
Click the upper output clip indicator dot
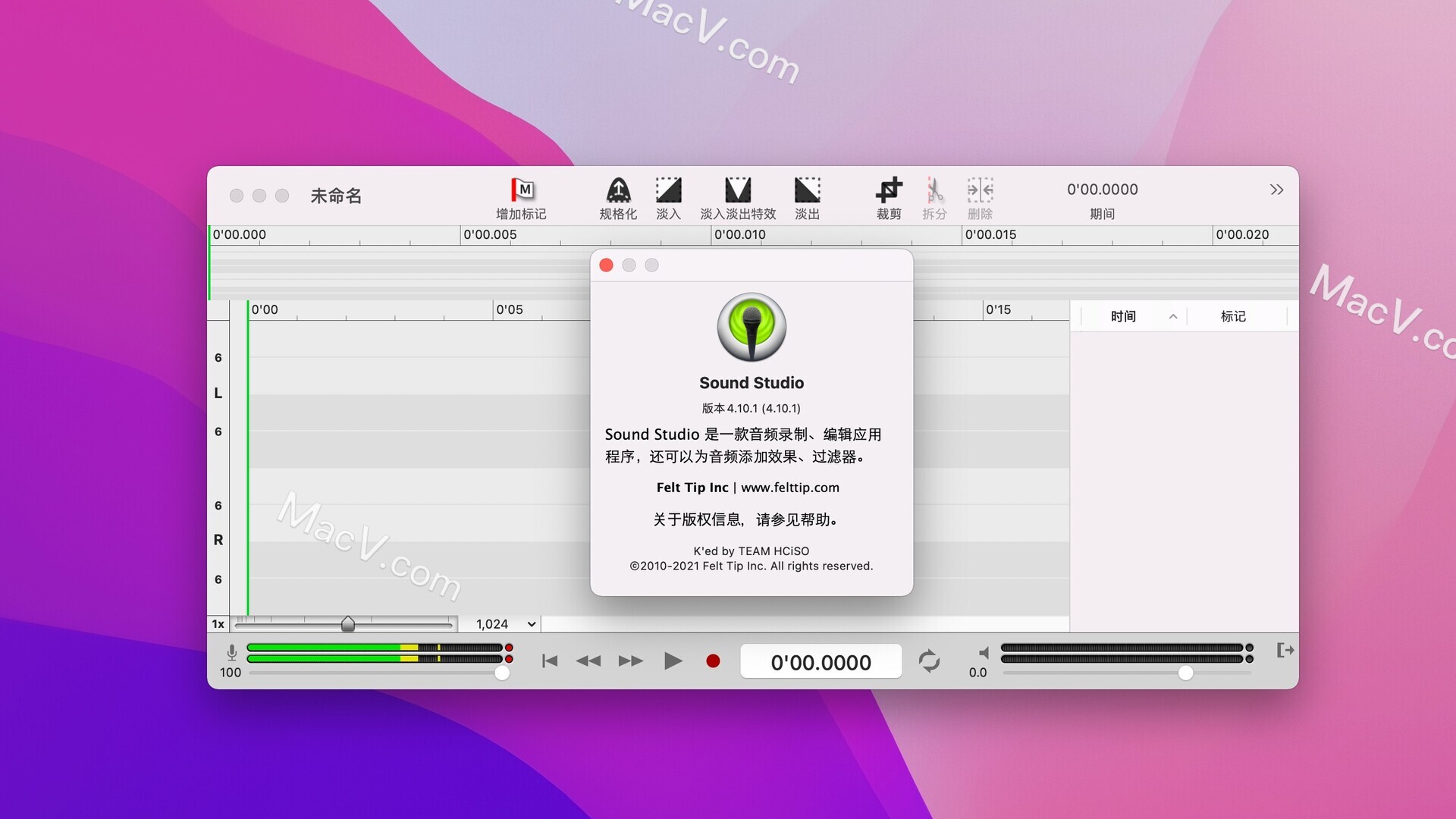[x=1250, y=648]
